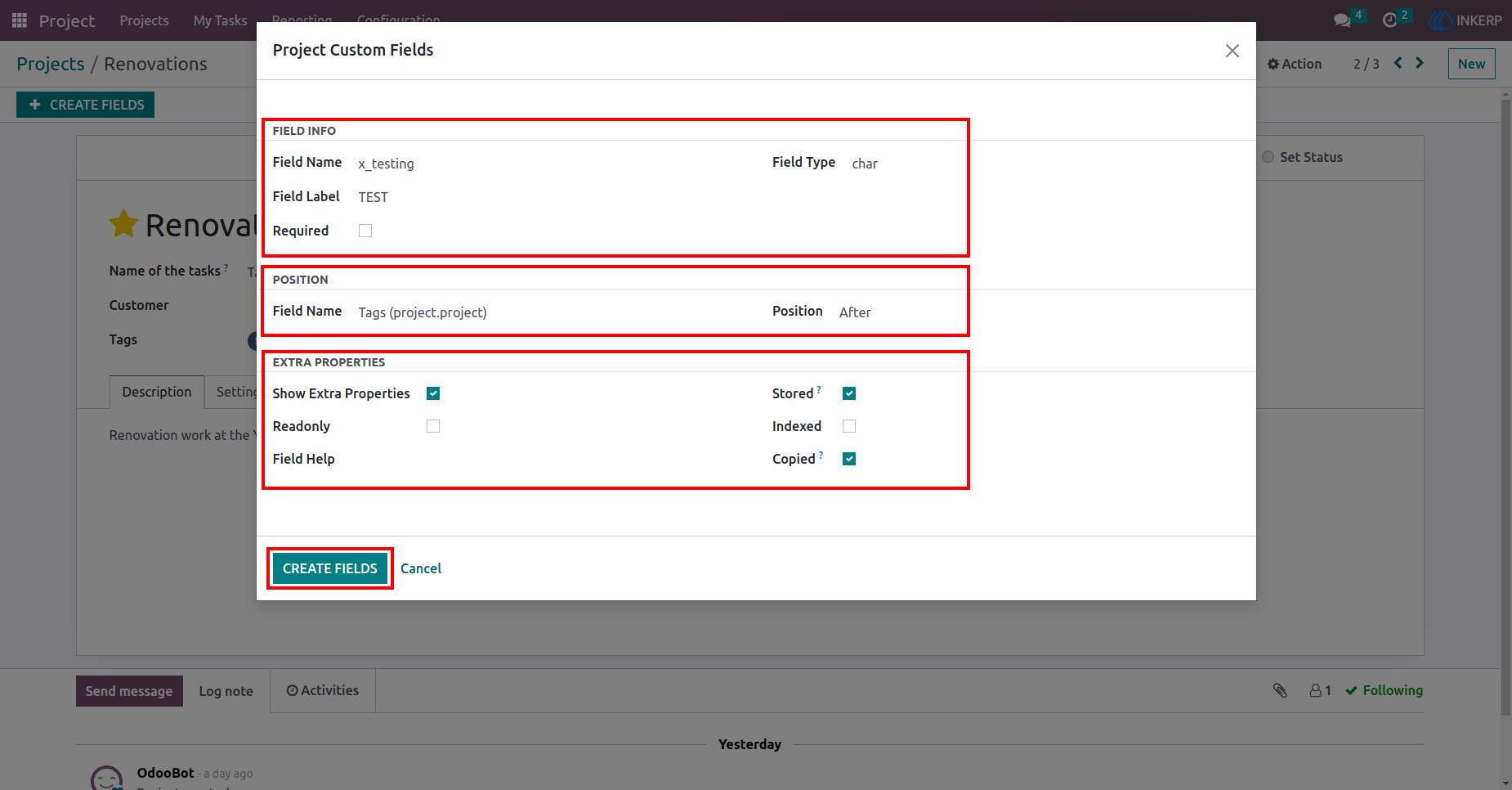
Task: Open Tags (project.project) field name selector
Action: coord(557,312)
